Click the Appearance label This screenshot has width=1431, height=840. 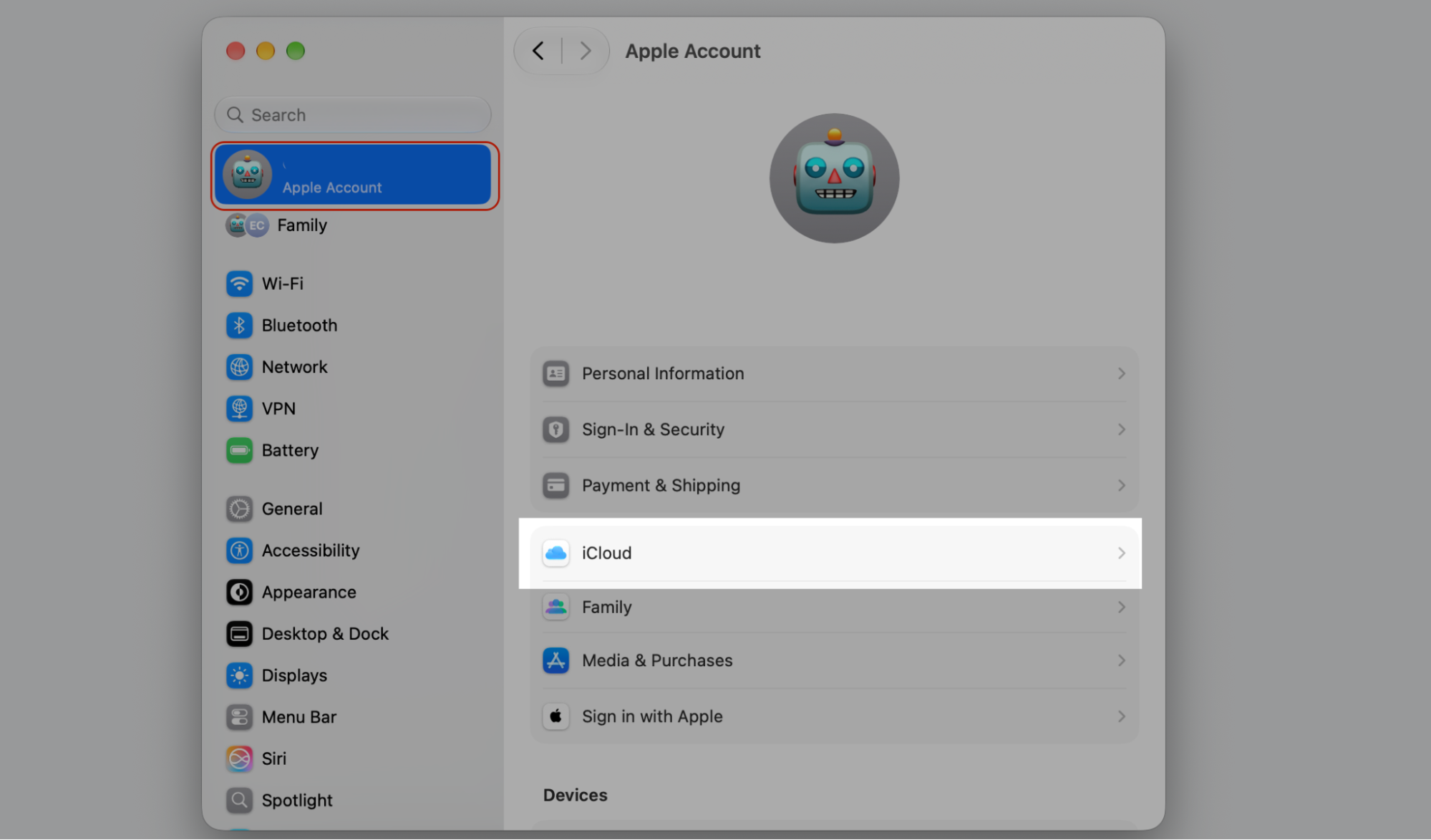(309, 592)
